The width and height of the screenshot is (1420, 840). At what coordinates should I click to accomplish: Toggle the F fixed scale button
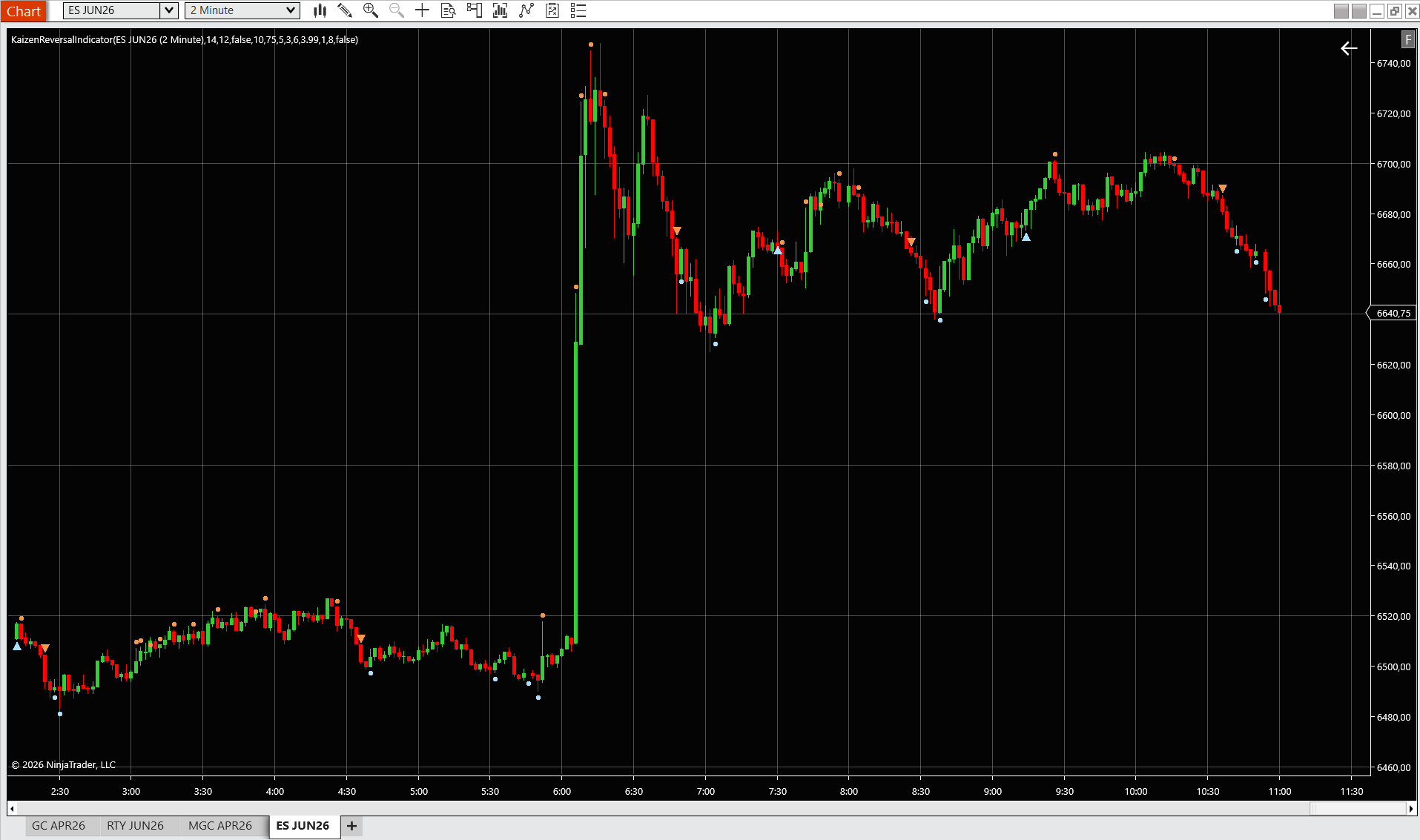point(1407,39)
